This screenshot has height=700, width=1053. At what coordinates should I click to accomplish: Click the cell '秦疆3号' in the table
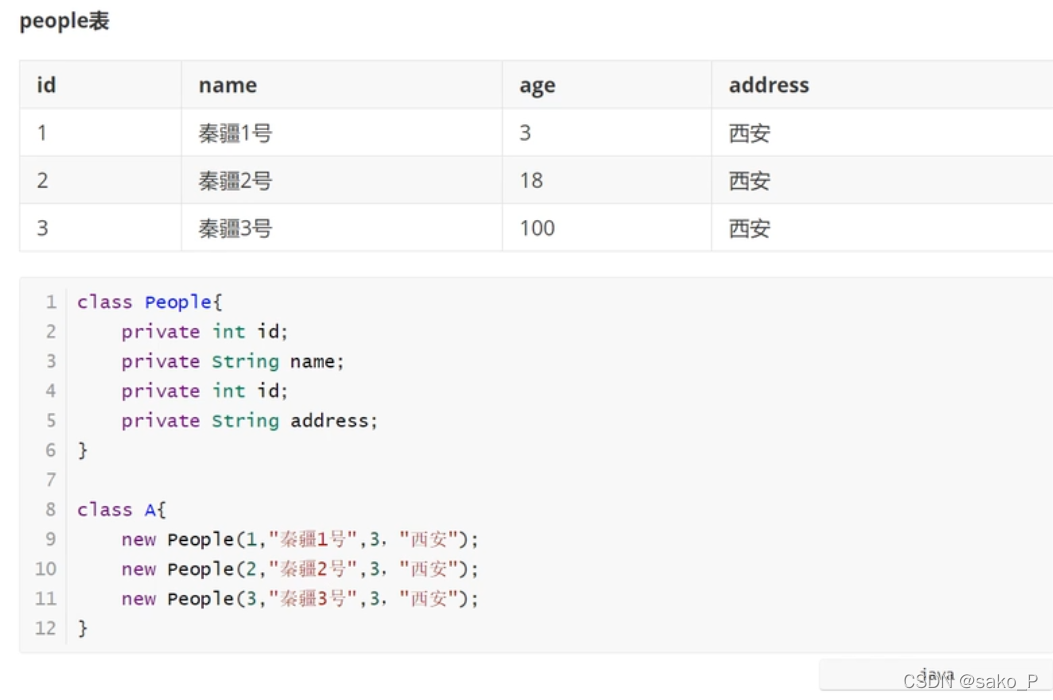click(x=235, y=228)
